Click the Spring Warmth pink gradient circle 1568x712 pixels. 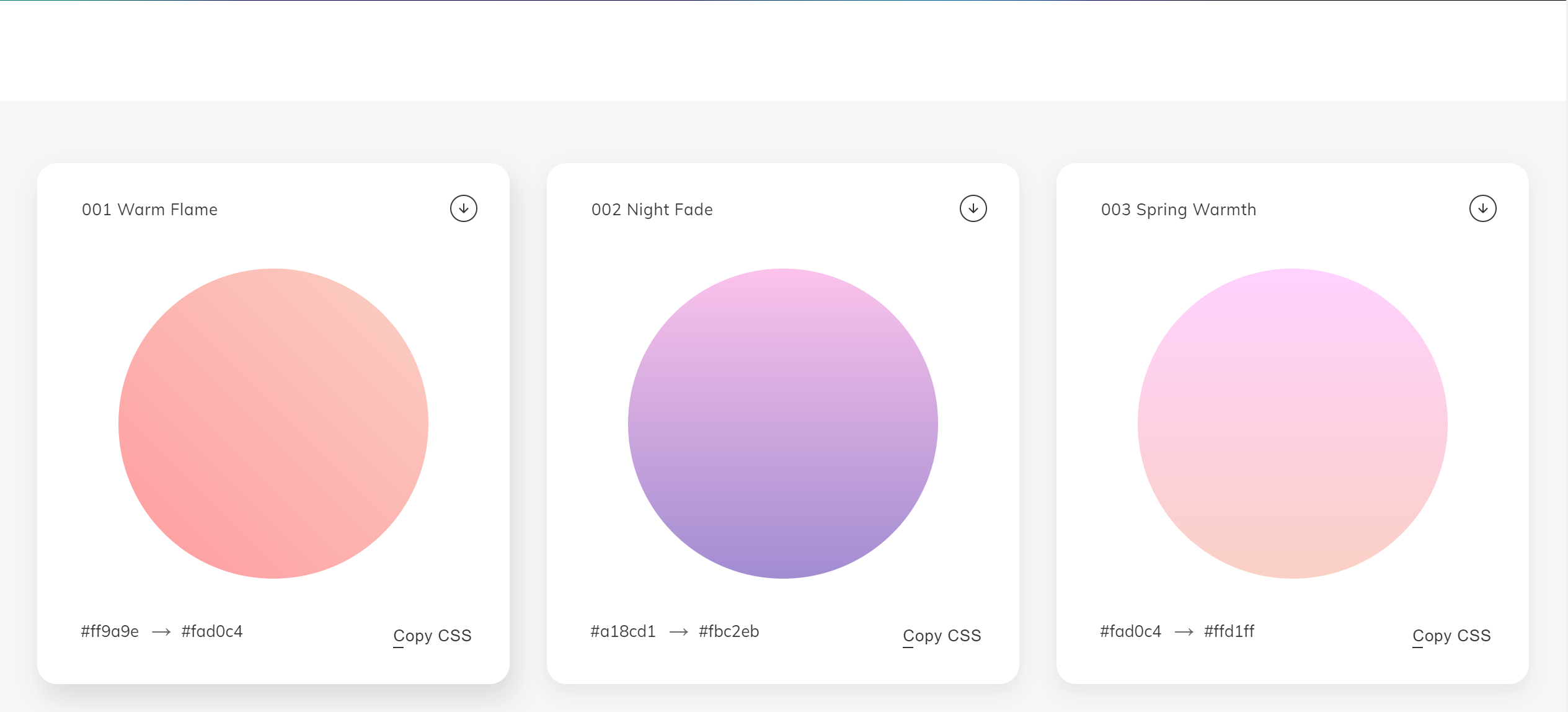pos(1293,424)
